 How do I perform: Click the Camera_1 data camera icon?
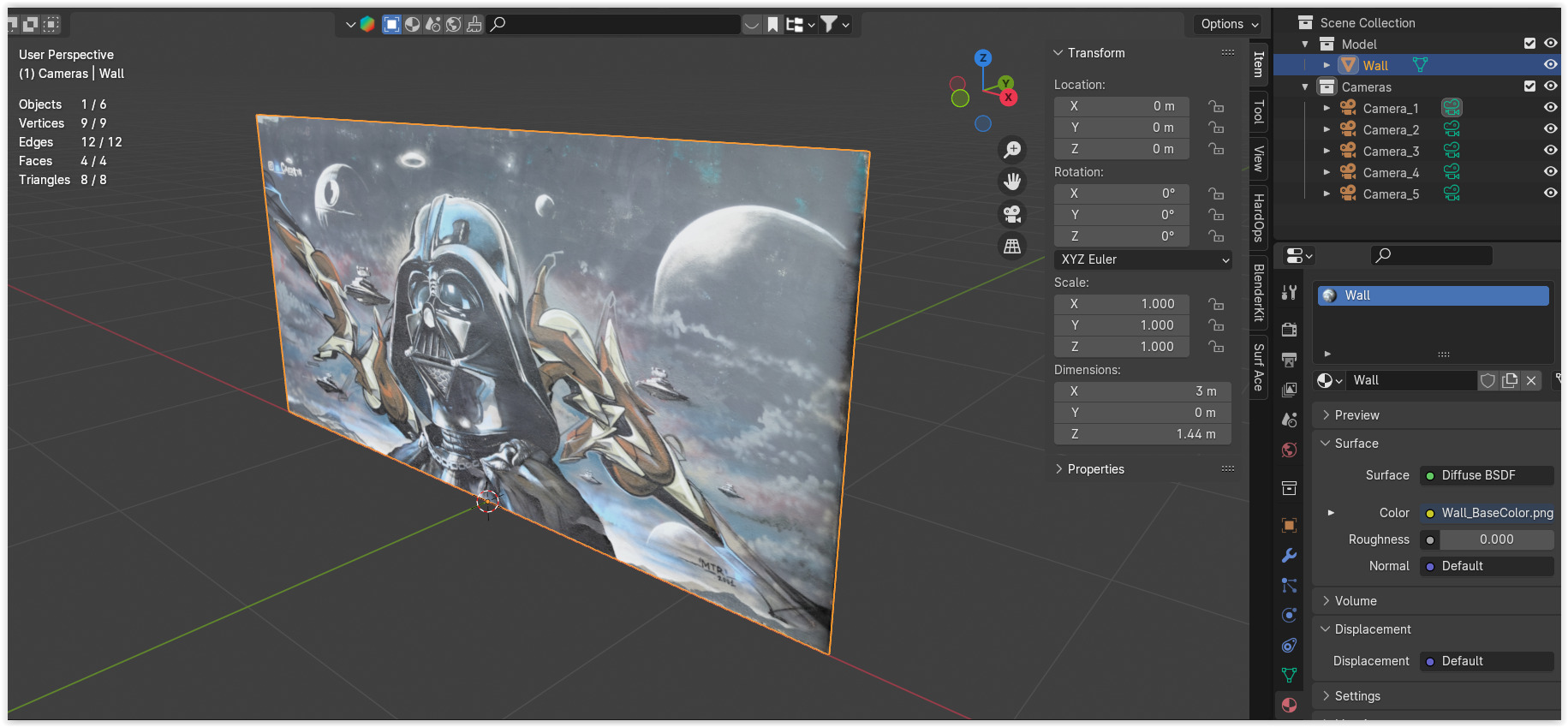[x=1452, y=108]
